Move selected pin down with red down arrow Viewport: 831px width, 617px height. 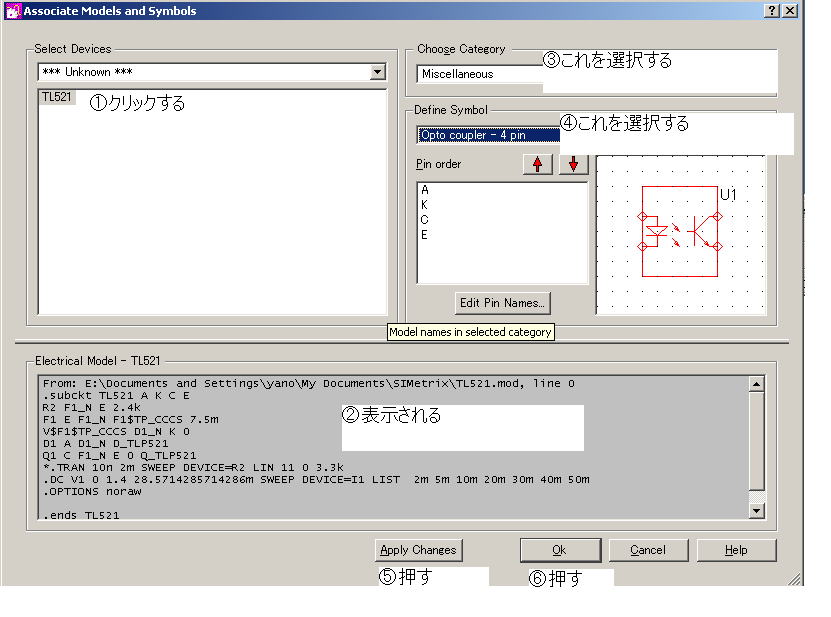(x=573, y=164)
